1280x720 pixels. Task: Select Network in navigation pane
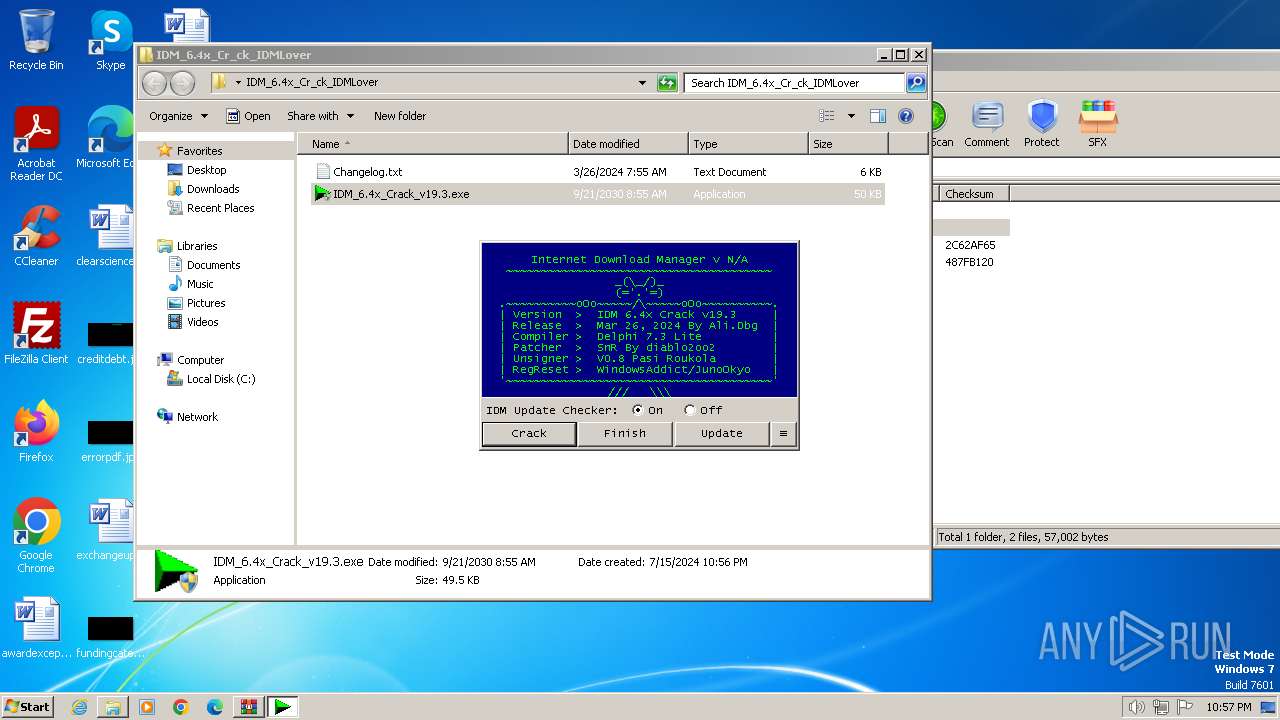click(197, 417)
